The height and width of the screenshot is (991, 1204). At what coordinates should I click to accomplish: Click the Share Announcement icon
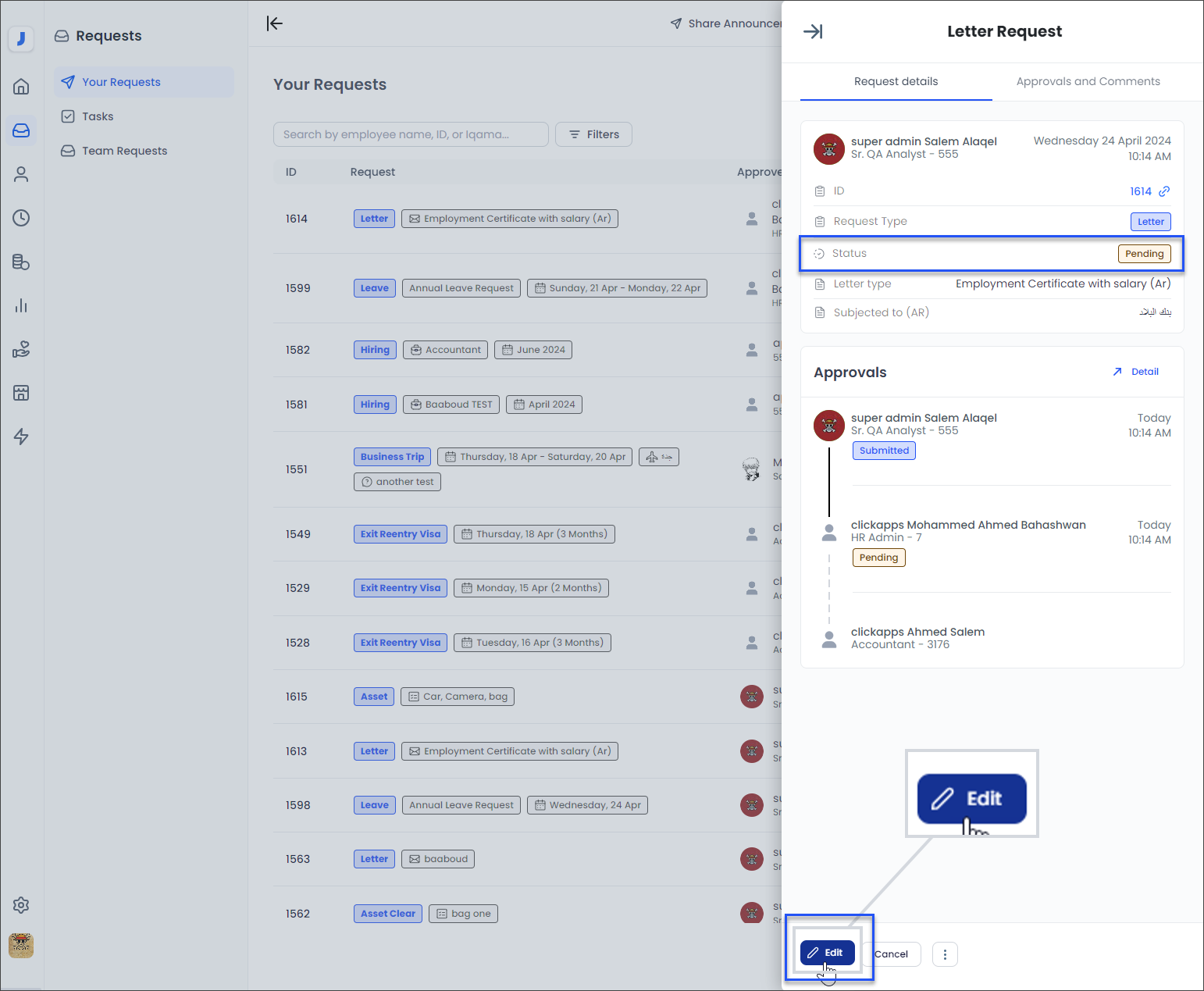676,23
